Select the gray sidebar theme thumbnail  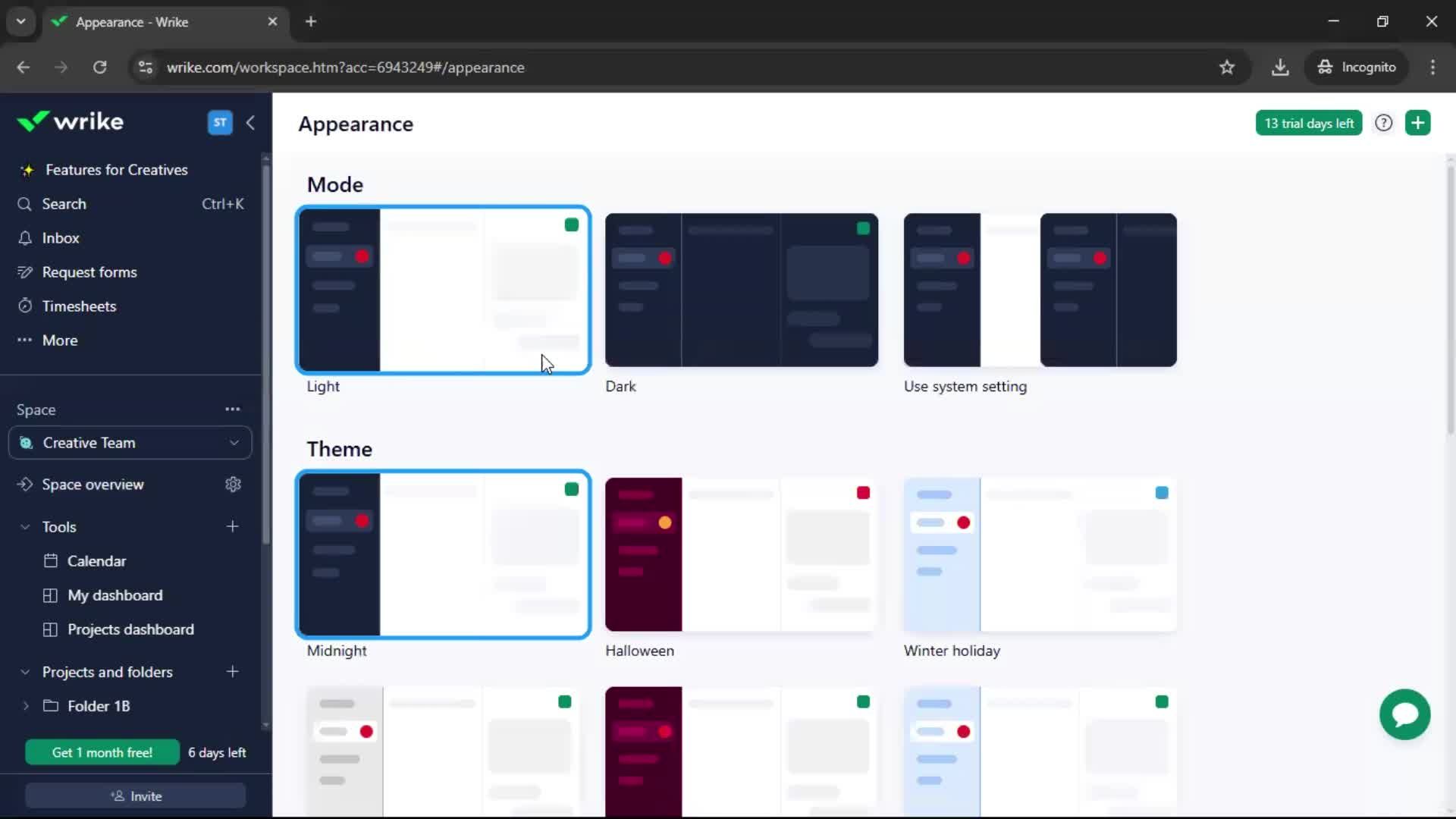[443, 751]
